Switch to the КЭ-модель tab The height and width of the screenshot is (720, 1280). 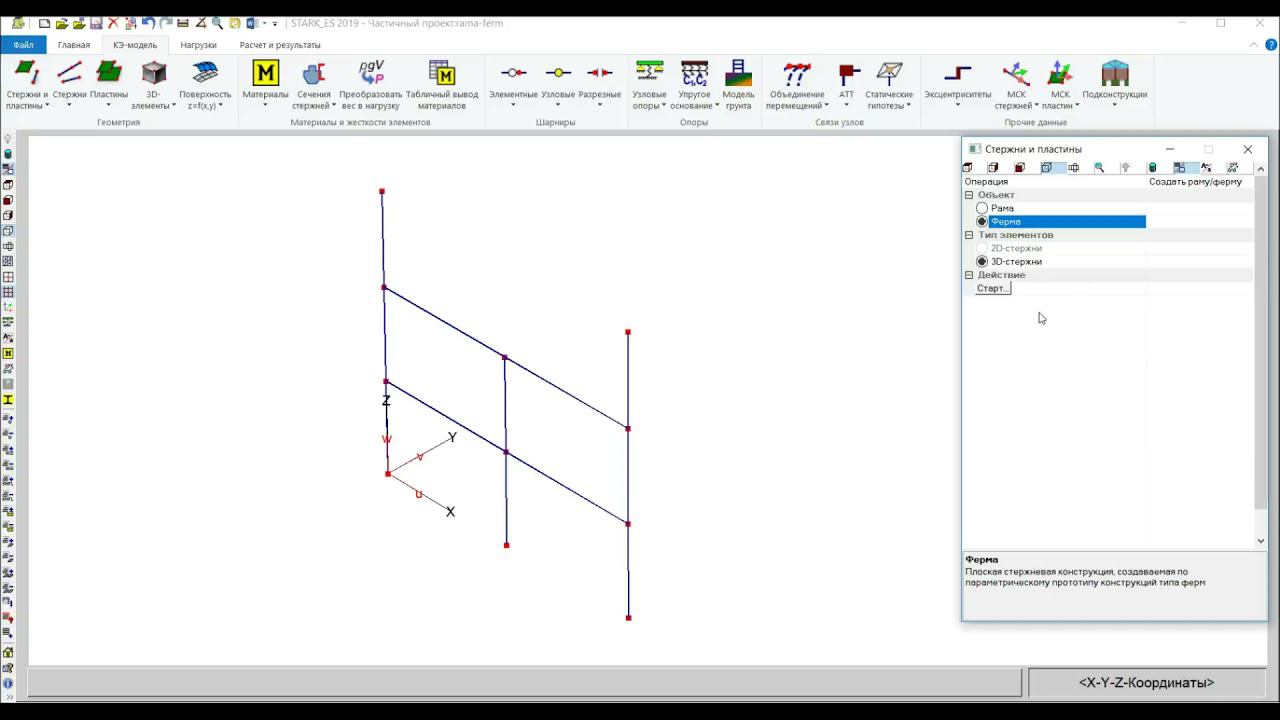135,45
